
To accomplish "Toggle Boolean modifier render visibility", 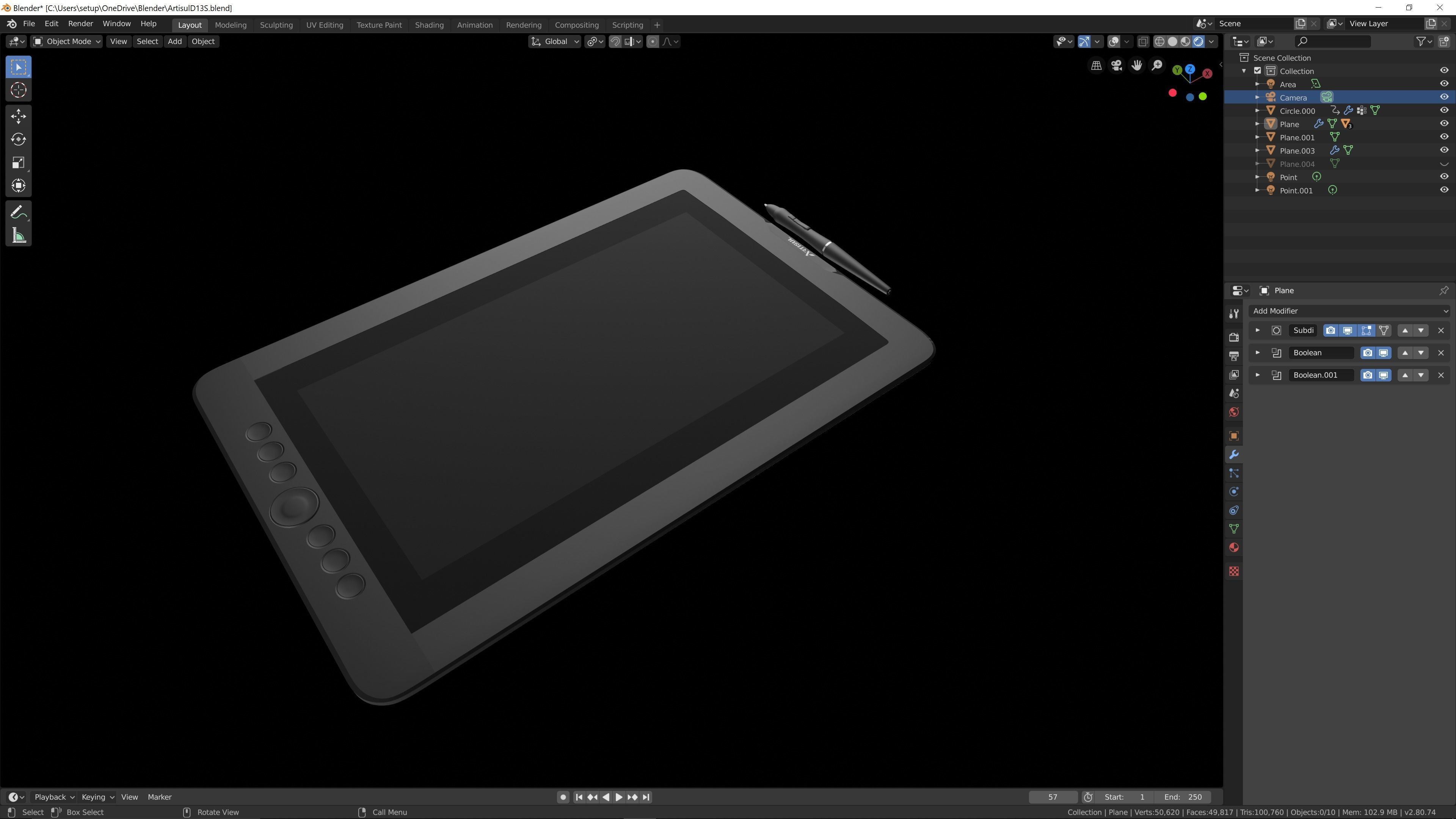I will tap(1367, 353).
